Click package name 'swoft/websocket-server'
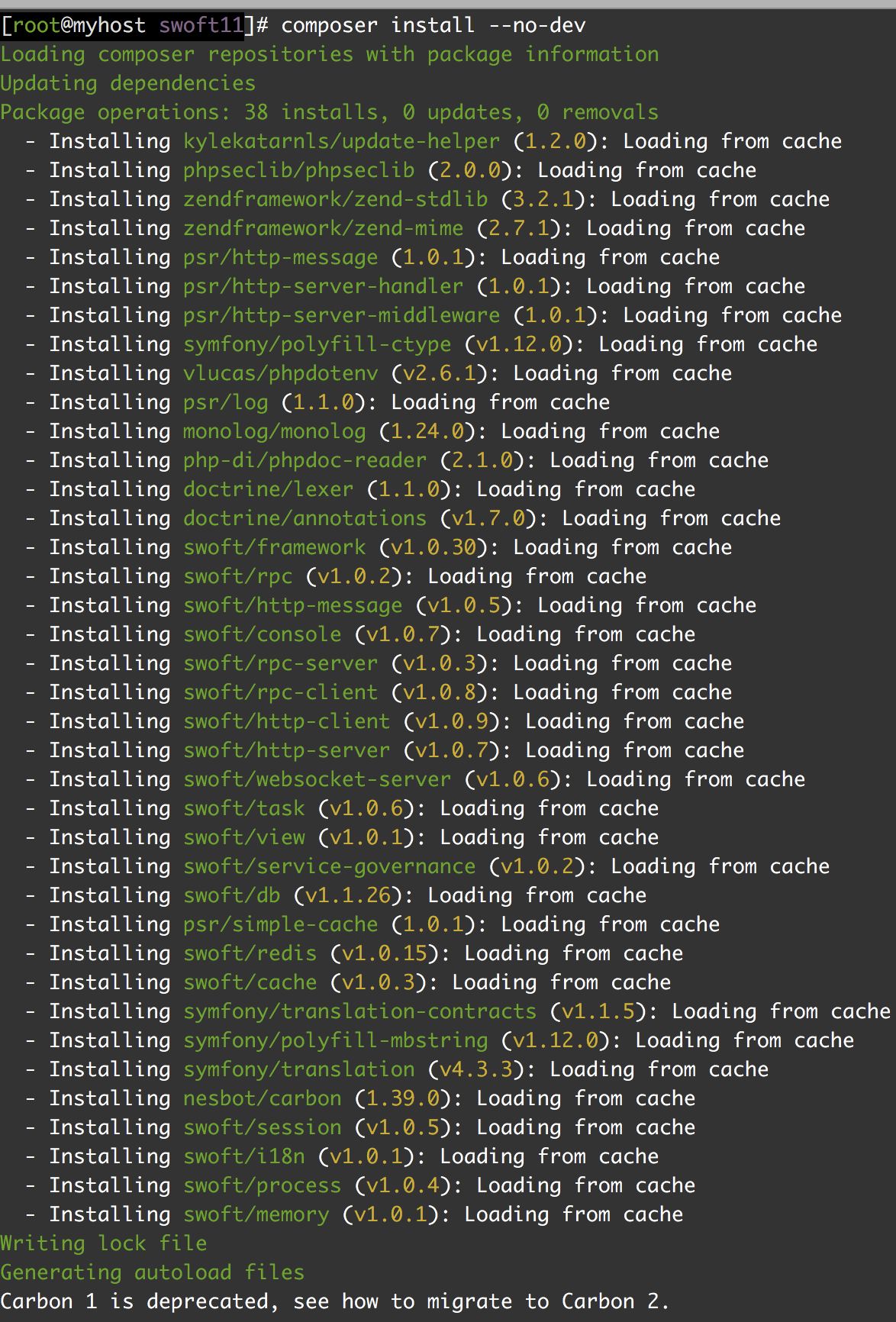 pos(317,780)
